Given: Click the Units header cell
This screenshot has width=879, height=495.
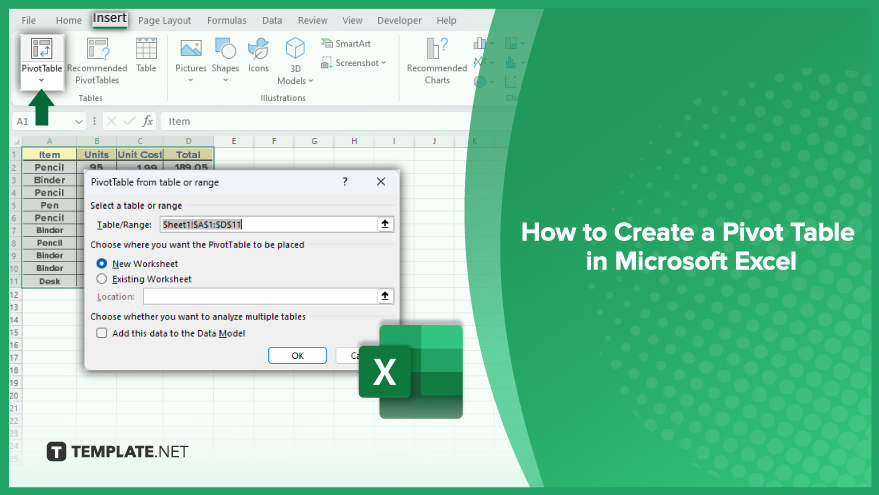Looking at the screenshot, I should point(96,154).
